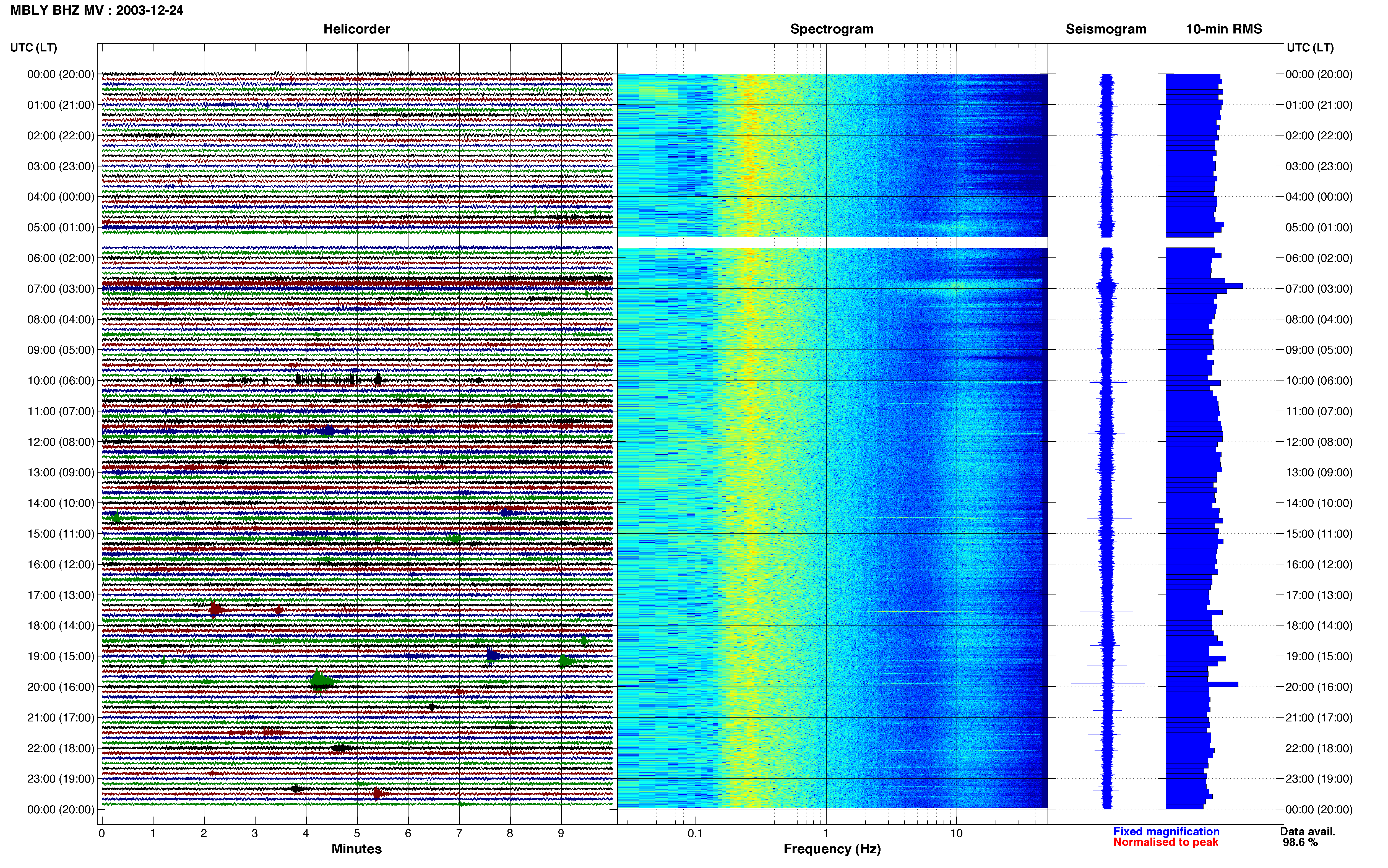Viewport: 1388px width, 868px height.
Task: Select the 10-min RMS panel heading
Action: (1224, 29)
